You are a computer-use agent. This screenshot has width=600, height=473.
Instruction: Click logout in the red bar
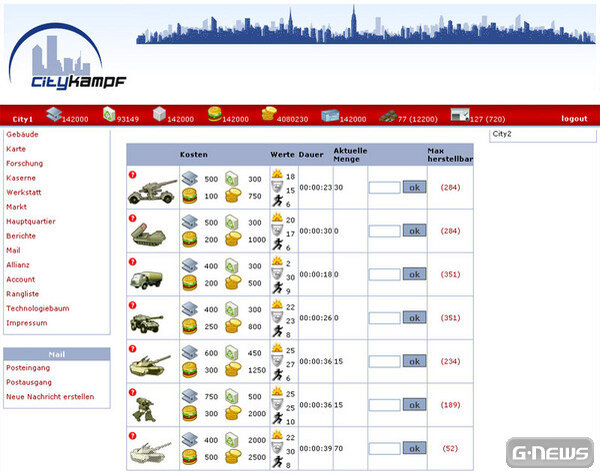pyautogui.click(x=574, y=119)
